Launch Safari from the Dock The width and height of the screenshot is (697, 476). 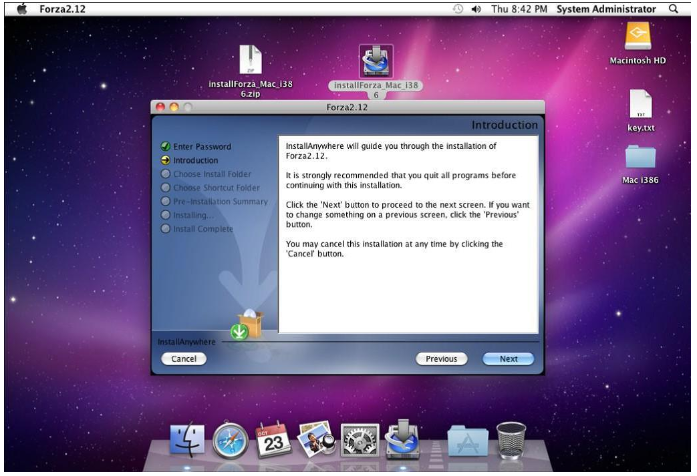coord(230,440)
